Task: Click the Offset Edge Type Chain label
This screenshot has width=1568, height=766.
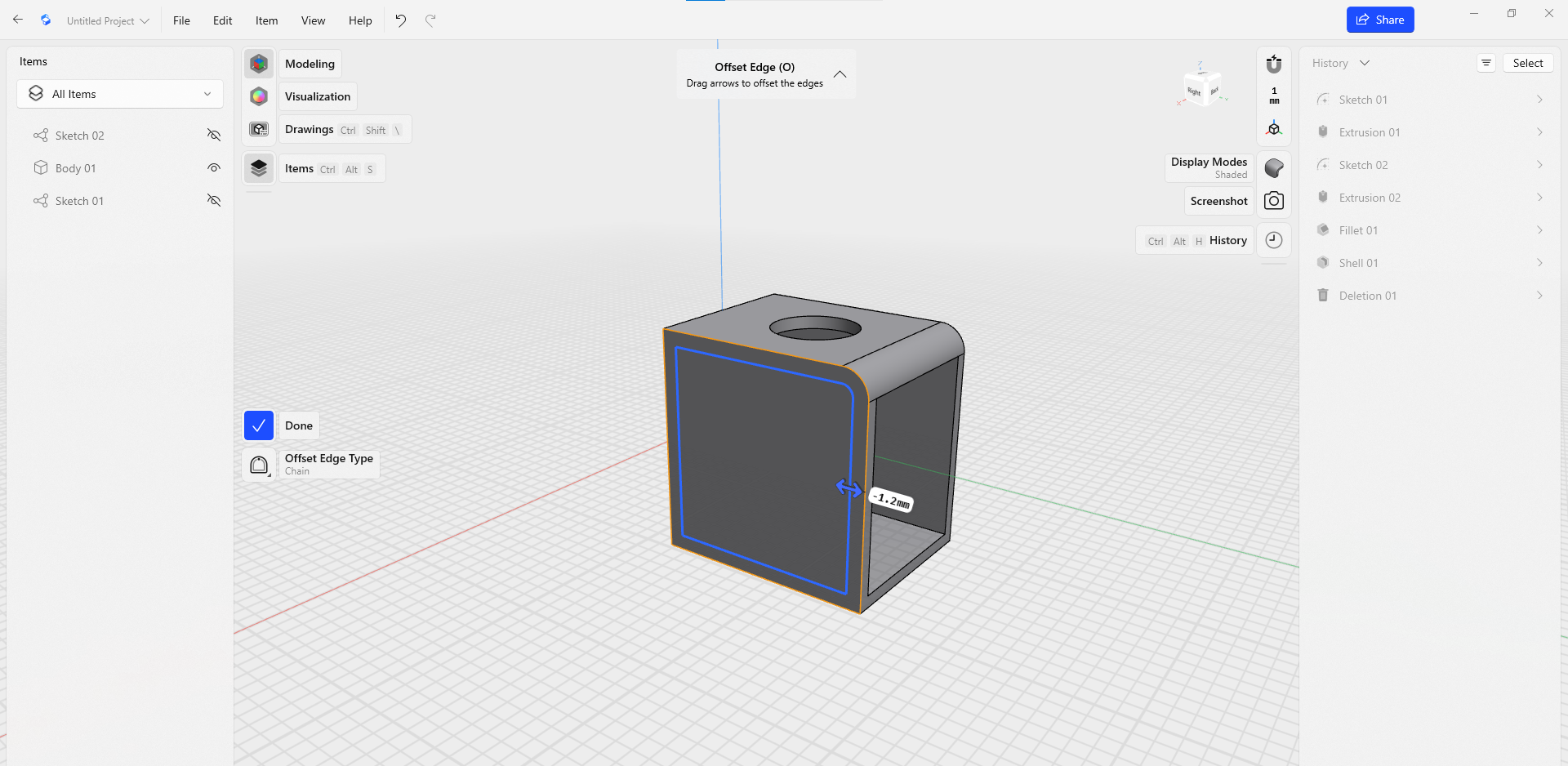Action: coord(329,465)
